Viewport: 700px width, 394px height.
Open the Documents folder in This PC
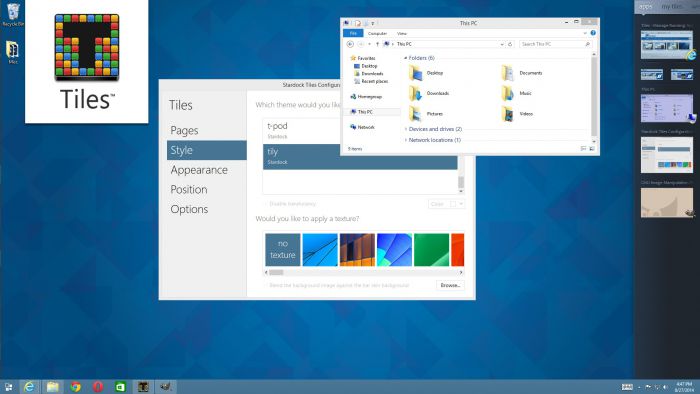(521, 73)
